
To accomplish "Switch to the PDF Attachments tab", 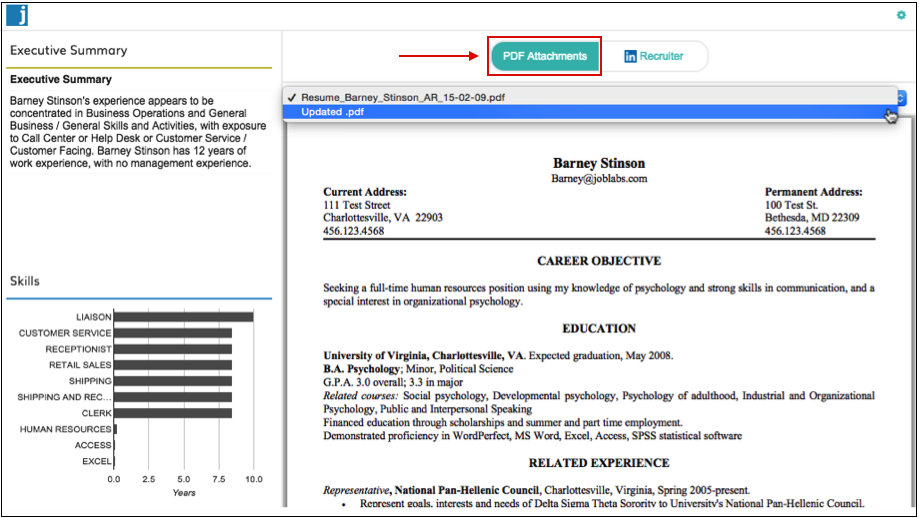I will pyautogui.click(x=544, y=56).
